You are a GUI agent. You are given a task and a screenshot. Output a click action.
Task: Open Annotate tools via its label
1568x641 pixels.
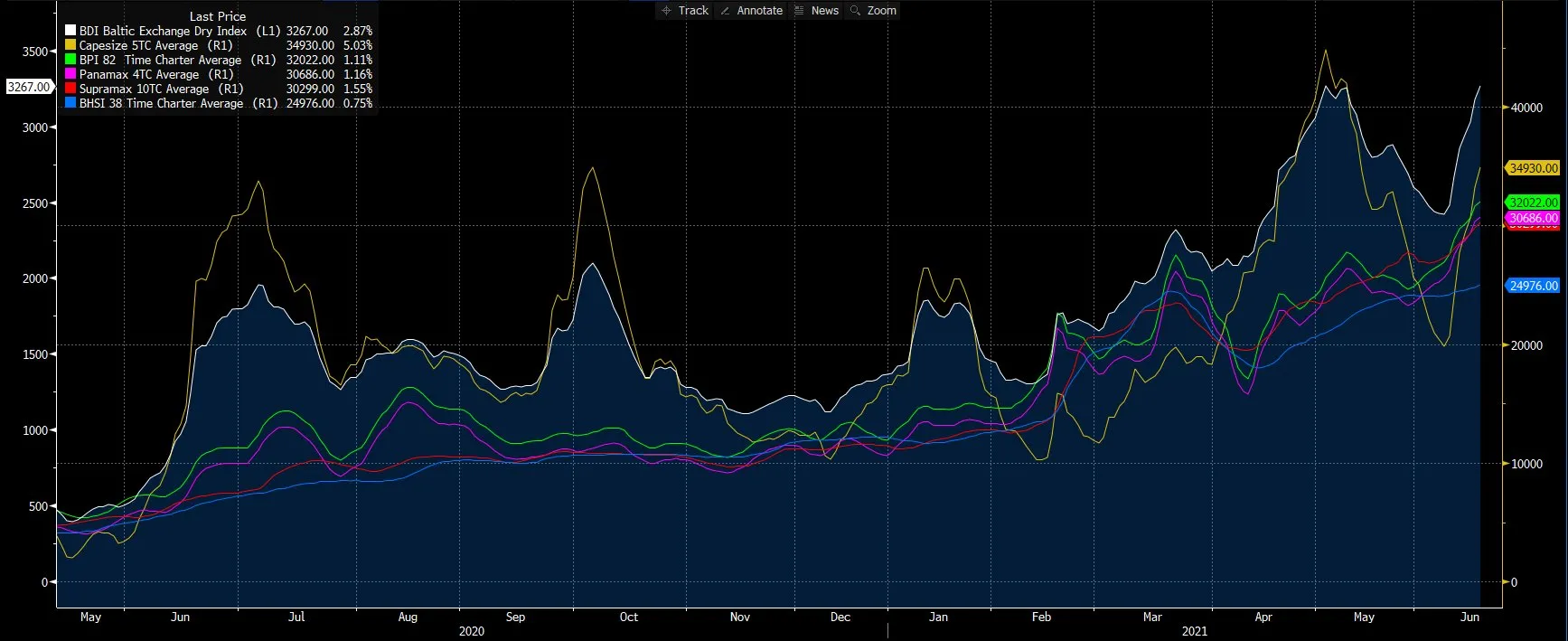[759, 11]
